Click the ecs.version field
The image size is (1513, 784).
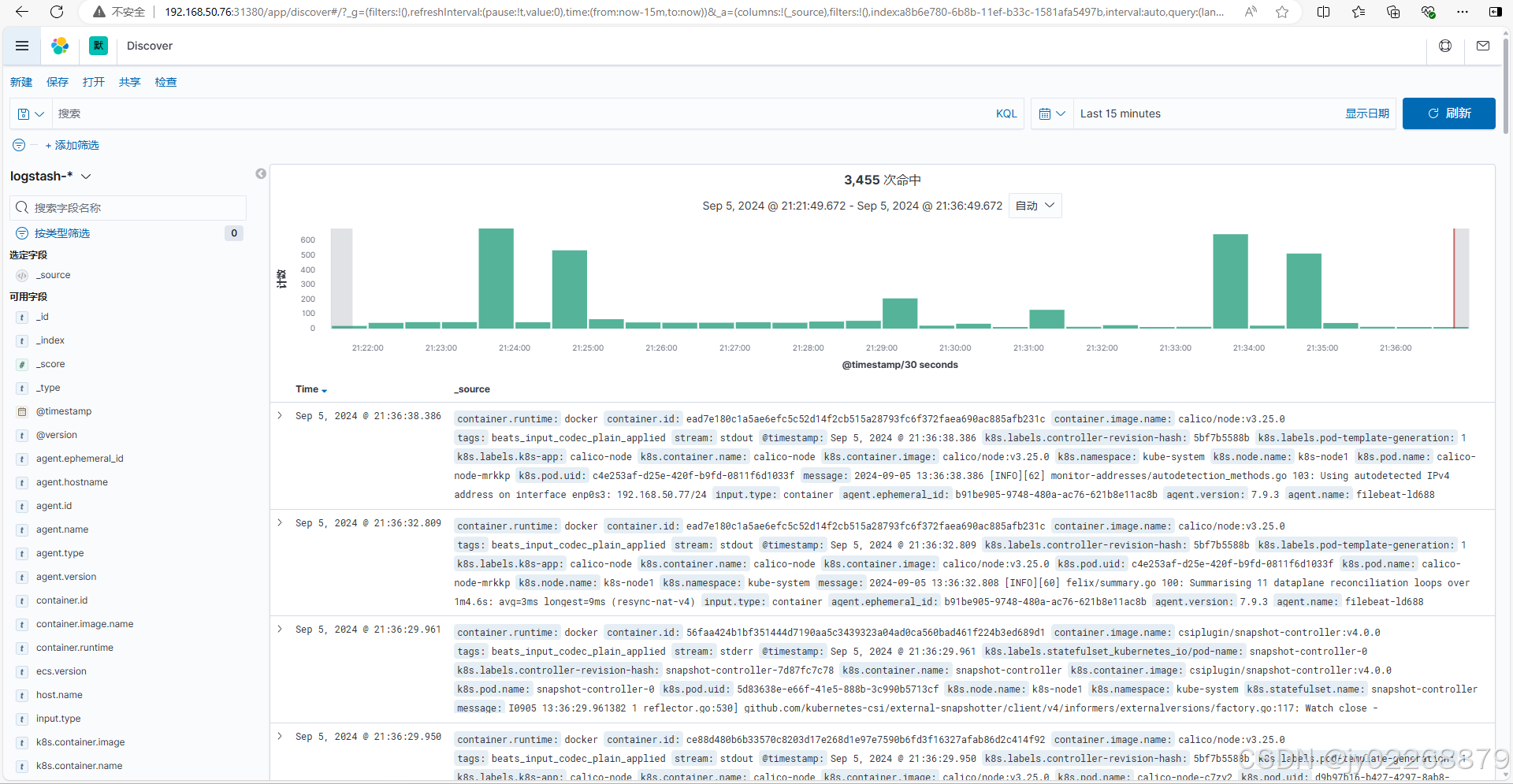[61, 671]
